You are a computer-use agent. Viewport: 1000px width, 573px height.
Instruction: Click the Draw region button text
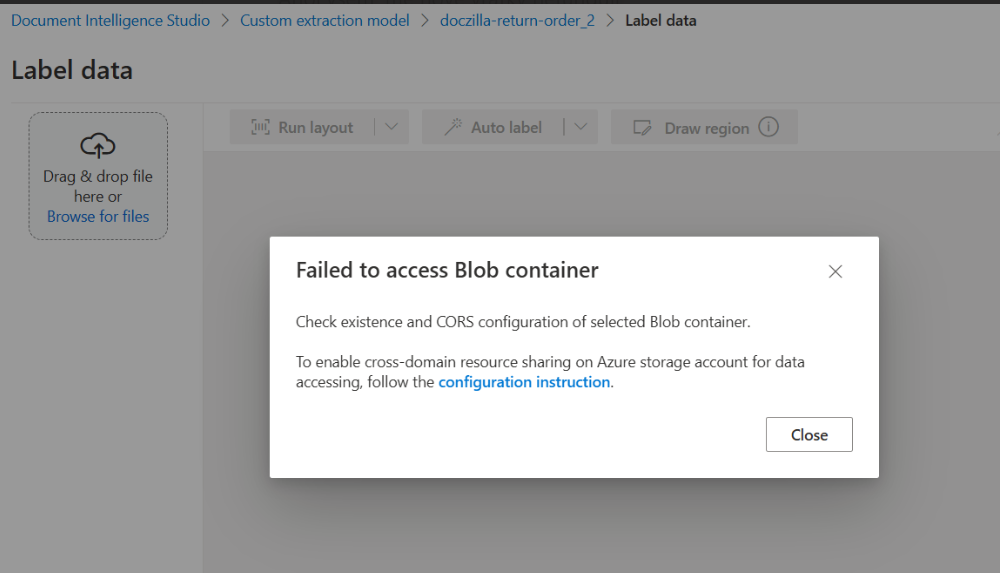pyautogui.click(x=707, y=128)
